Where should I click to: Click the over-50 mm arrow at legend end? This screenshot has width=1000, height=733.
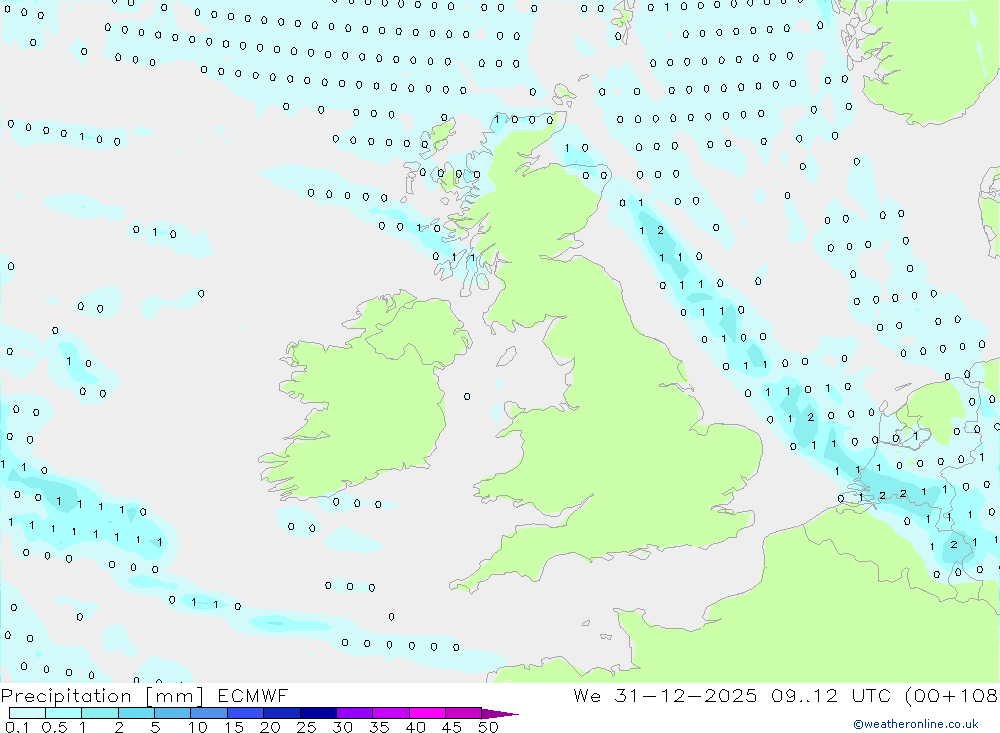(500, 714)
